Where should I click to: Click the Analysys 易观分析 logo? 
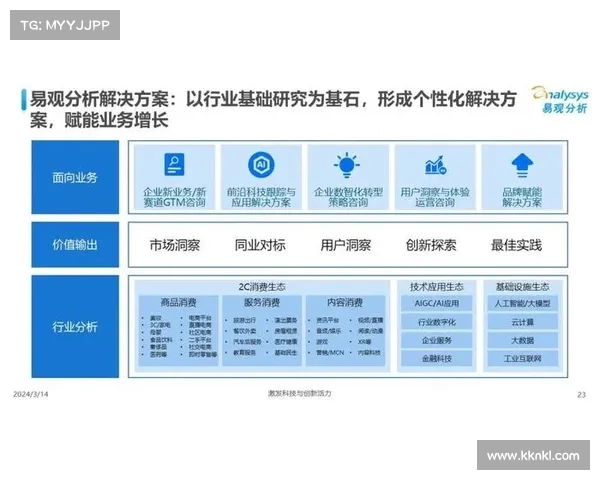coord(561,100)
